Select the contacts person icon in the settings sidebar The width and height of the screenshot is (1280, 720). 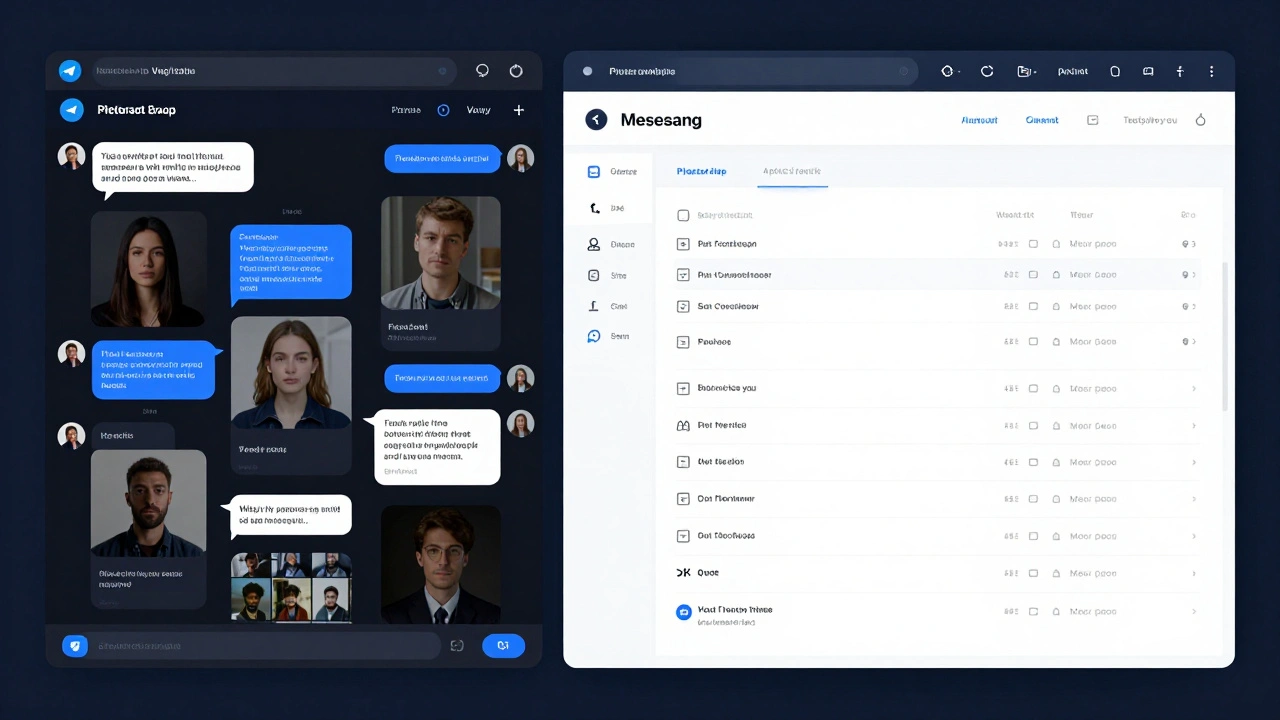593,243
